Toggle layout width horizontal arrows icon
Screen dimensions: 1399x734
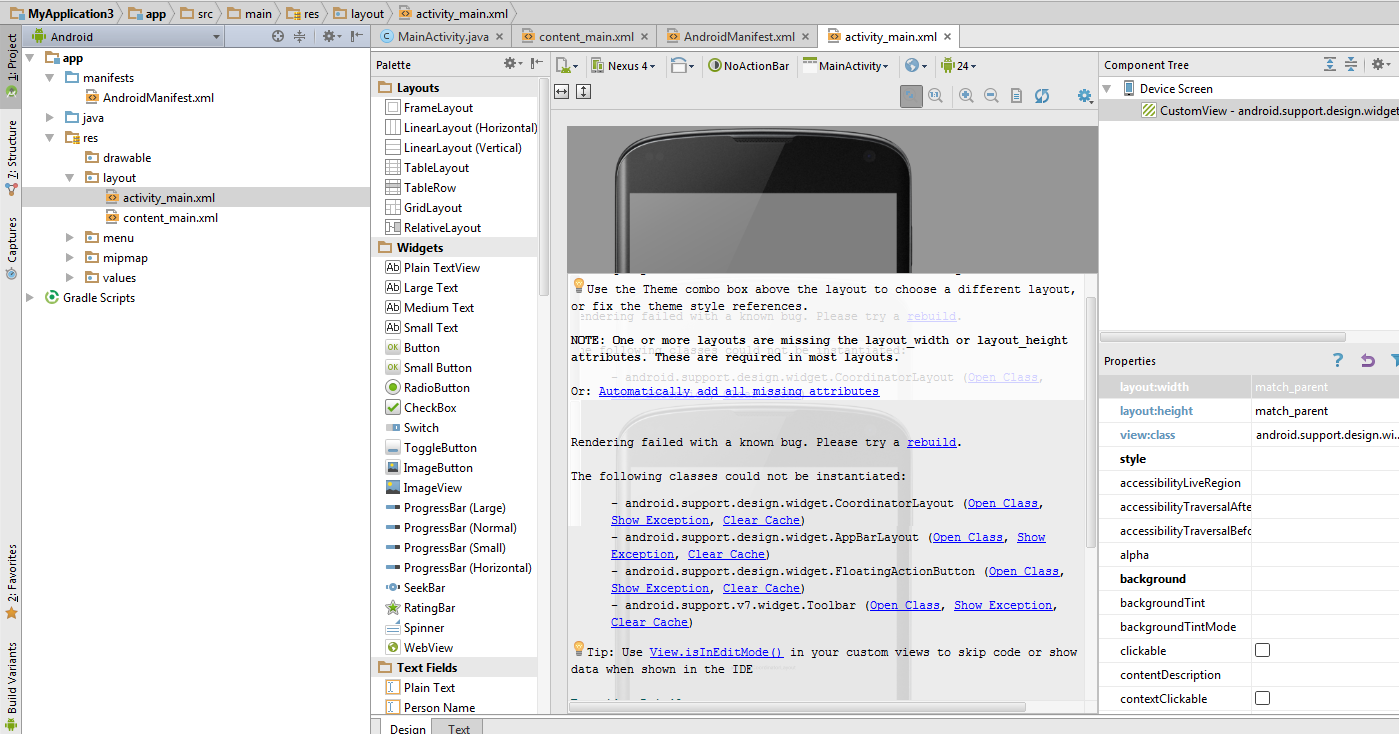pos(561,91)
